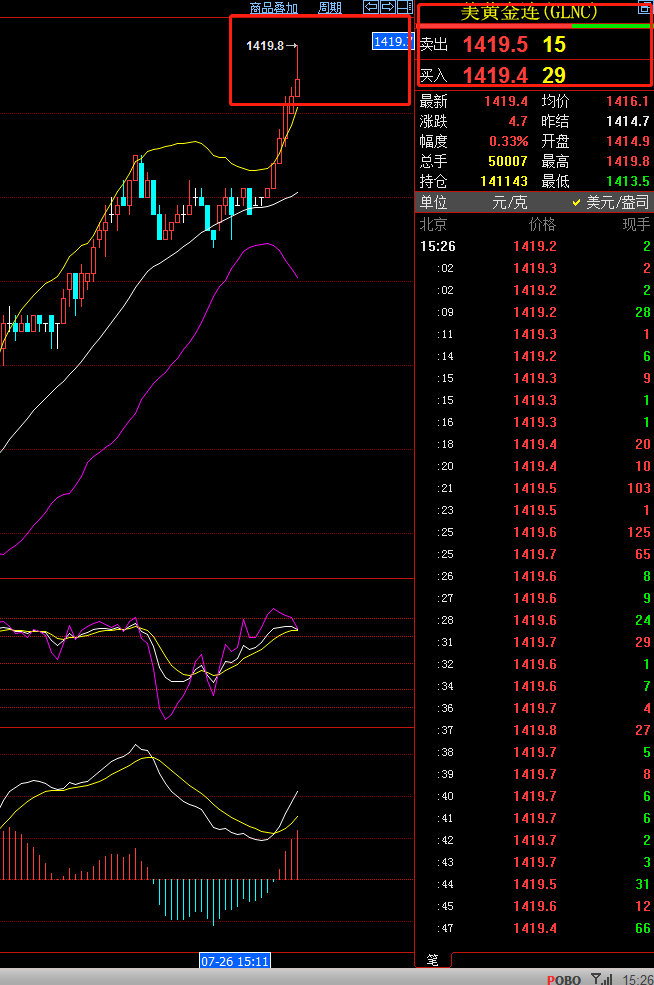Click the 卖出 price 1419.5
The width and height of the screenshot is (654, 985).
pos(495,45)
